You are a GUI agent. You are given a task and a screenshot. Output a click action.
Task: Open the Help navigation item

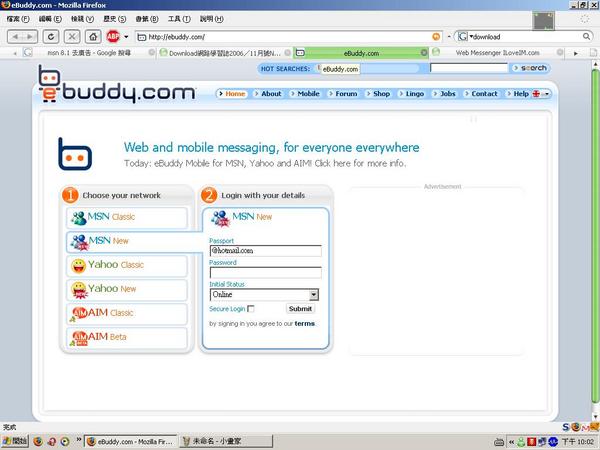517,94
